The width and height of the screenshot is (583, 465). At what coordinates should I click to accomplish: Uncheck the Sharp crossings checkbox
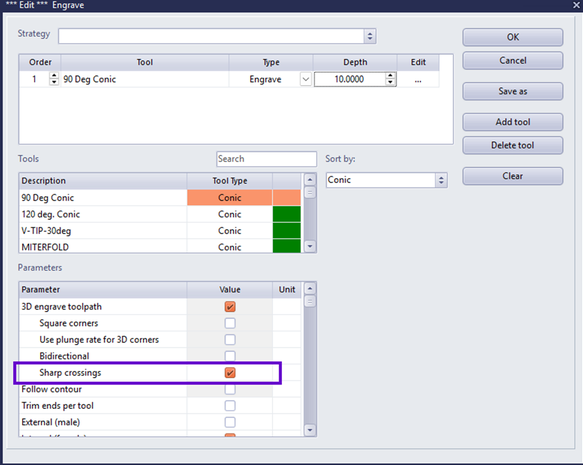click(x=230, y=372)
